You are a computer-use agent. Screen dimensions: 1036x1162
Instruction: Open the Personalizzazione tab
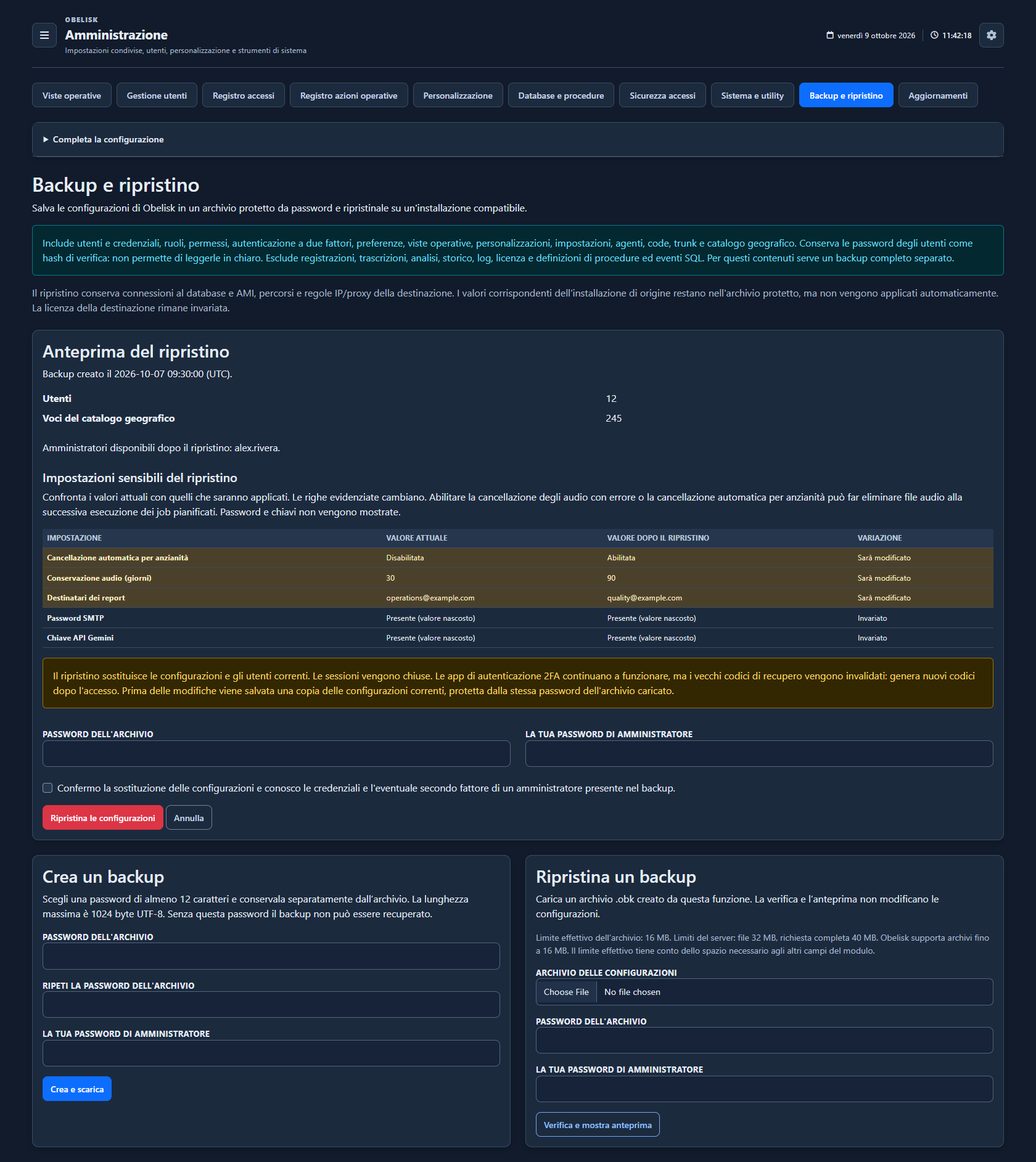click(x=458, y=95)
